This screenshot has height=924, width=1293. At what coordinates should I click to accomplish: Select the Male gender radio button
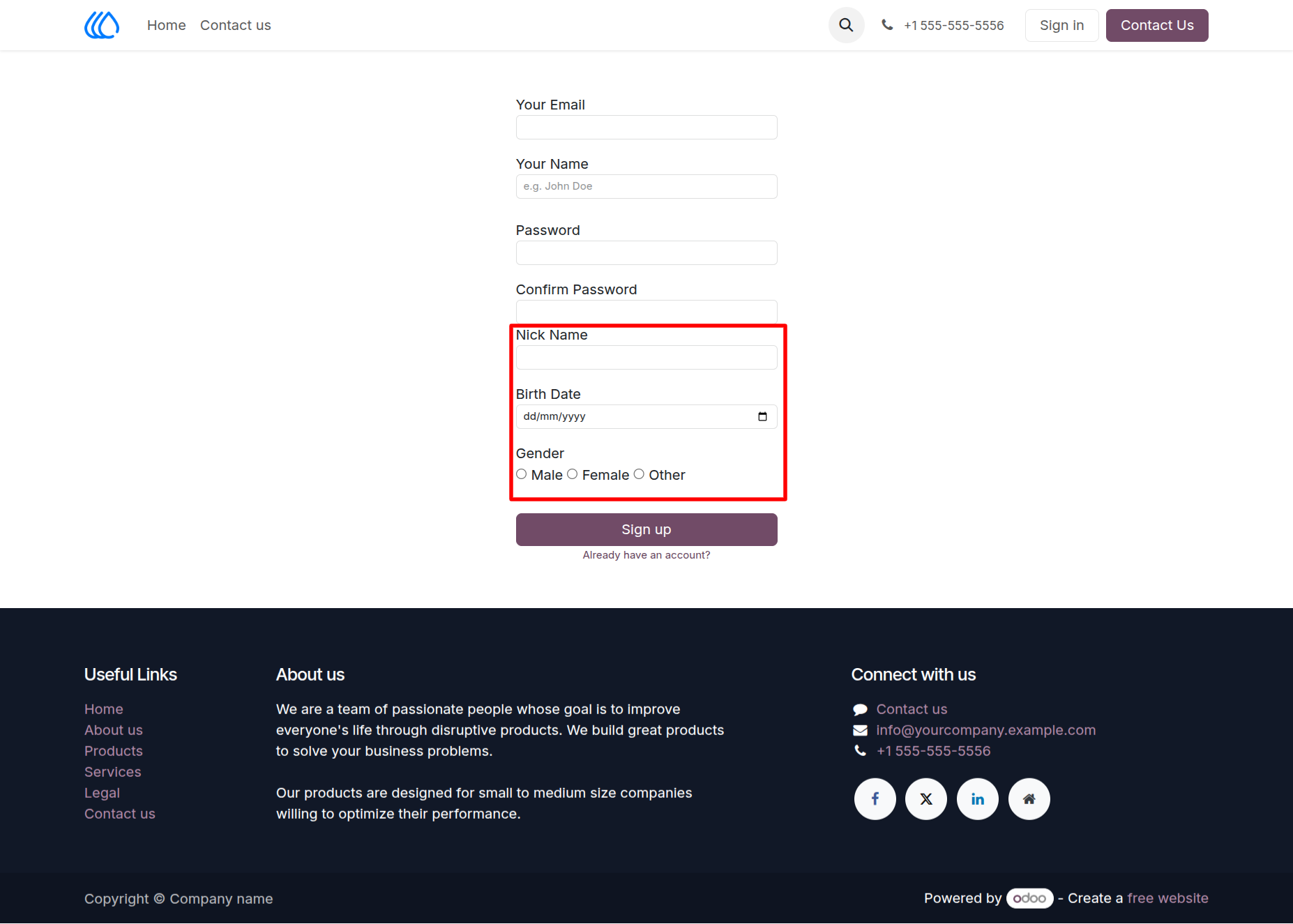(x=522, y=474)
